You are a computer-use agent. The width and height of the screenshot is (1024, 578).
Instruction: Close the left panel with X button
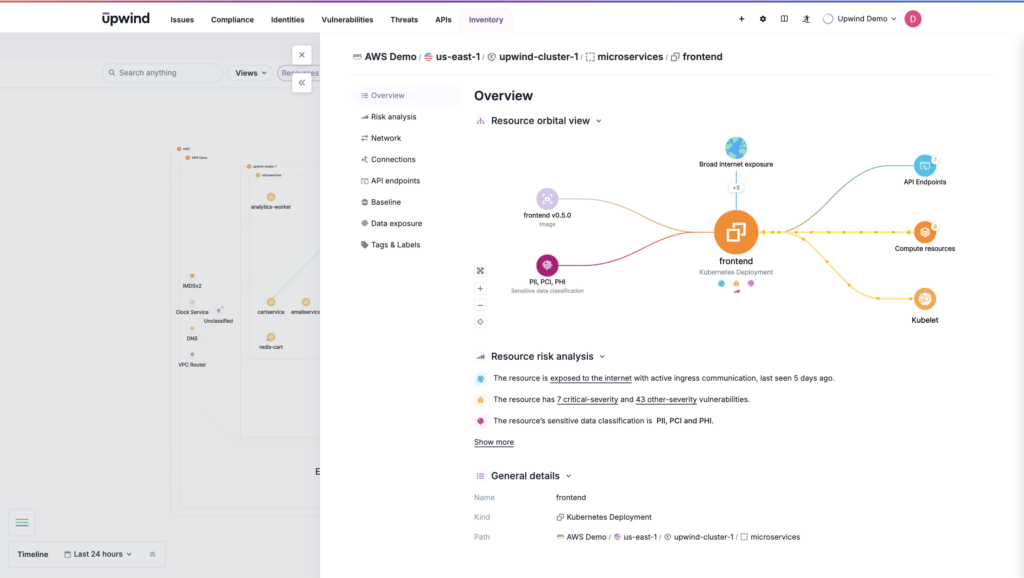point(302,55)
